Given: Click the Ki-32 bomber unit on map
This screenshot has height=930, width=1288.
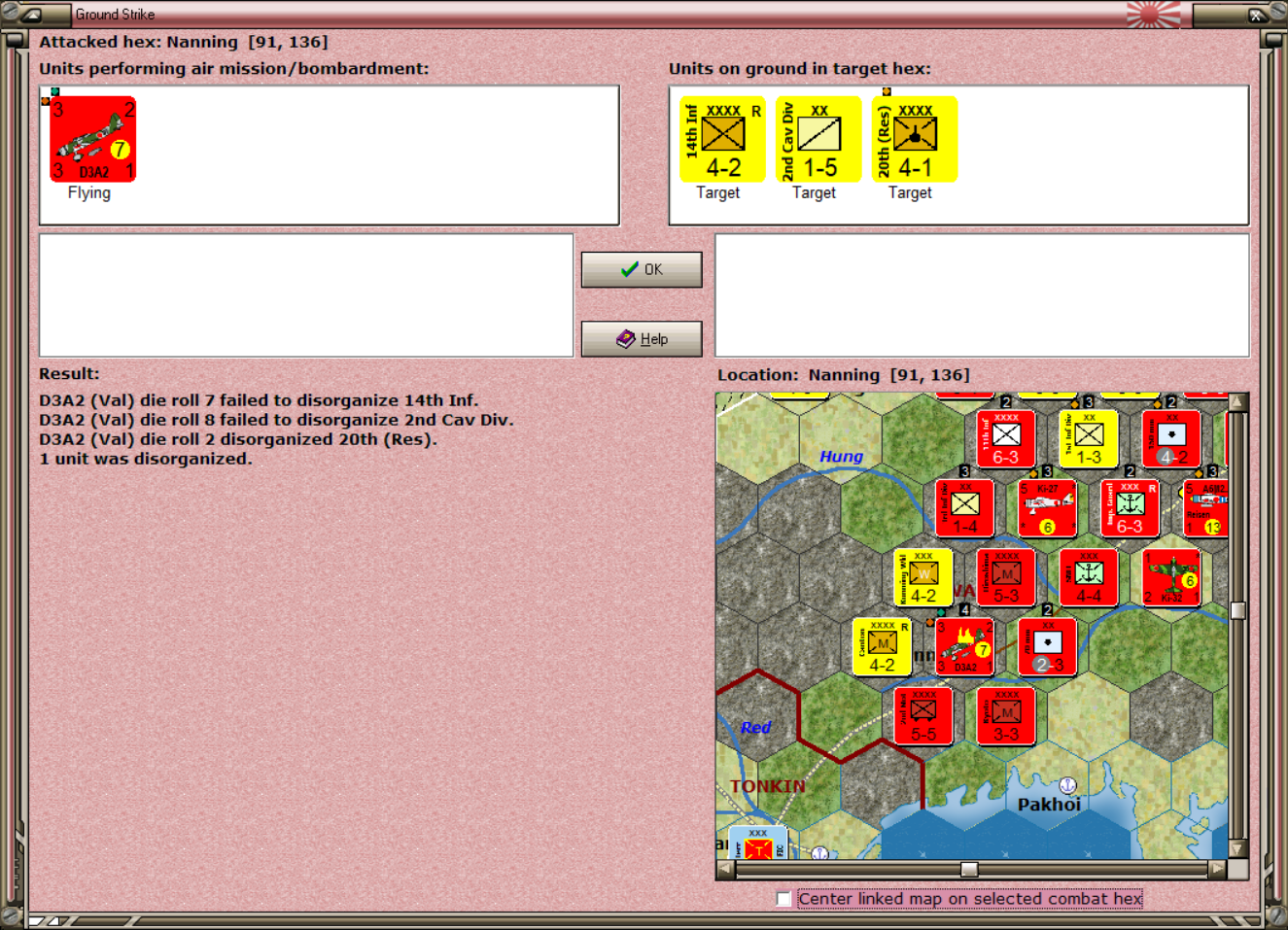Looking at the screenshot, I should point(1171,577).
